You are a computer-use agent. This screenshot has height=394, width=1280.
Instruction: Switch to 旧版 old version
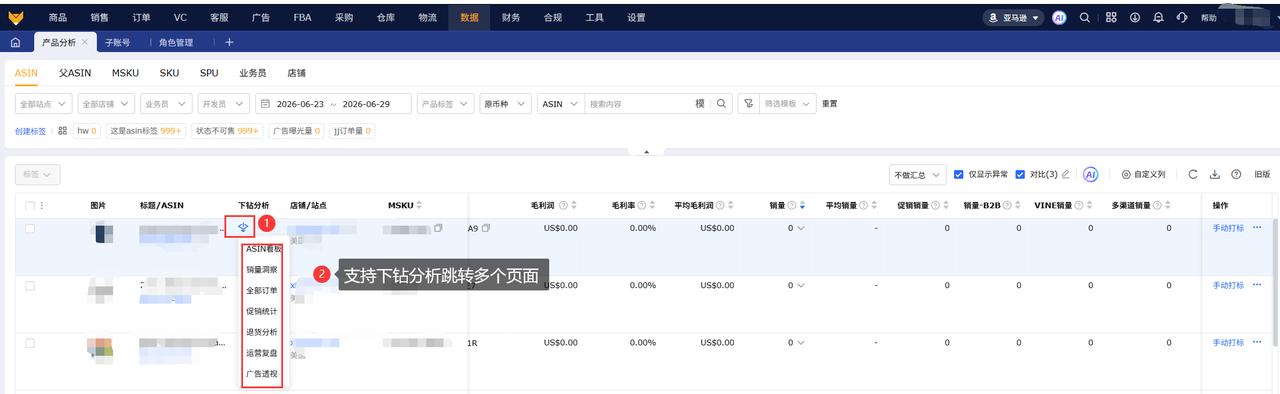[1262, 174]
